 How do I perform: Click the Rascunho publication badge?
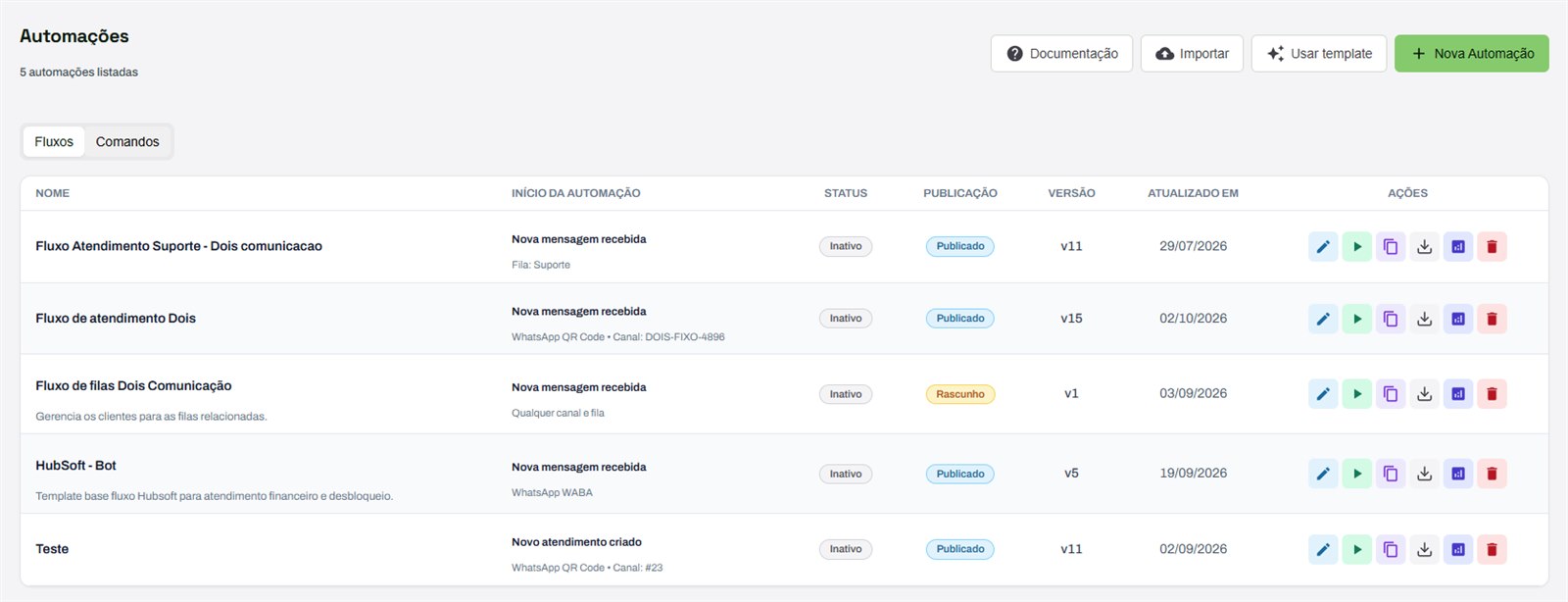(960, 394)
